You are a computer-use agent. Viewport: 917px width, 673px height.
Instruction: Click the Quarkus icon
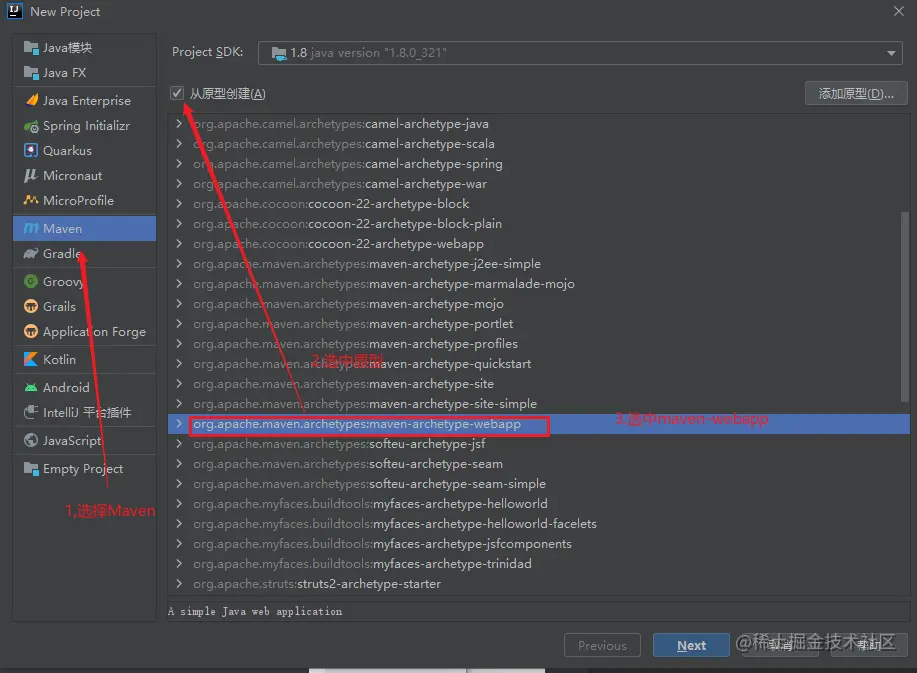31,150
